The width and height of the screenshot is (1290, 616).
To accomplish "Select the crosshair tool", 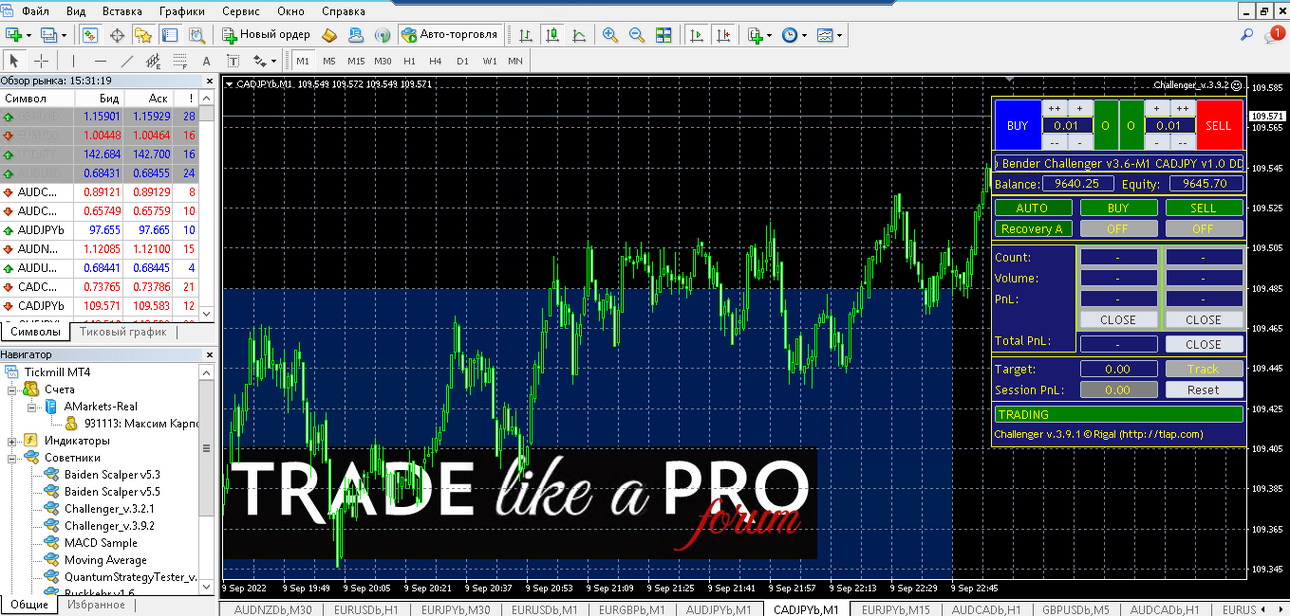I will pyautogui.click(x=41, y=60).
